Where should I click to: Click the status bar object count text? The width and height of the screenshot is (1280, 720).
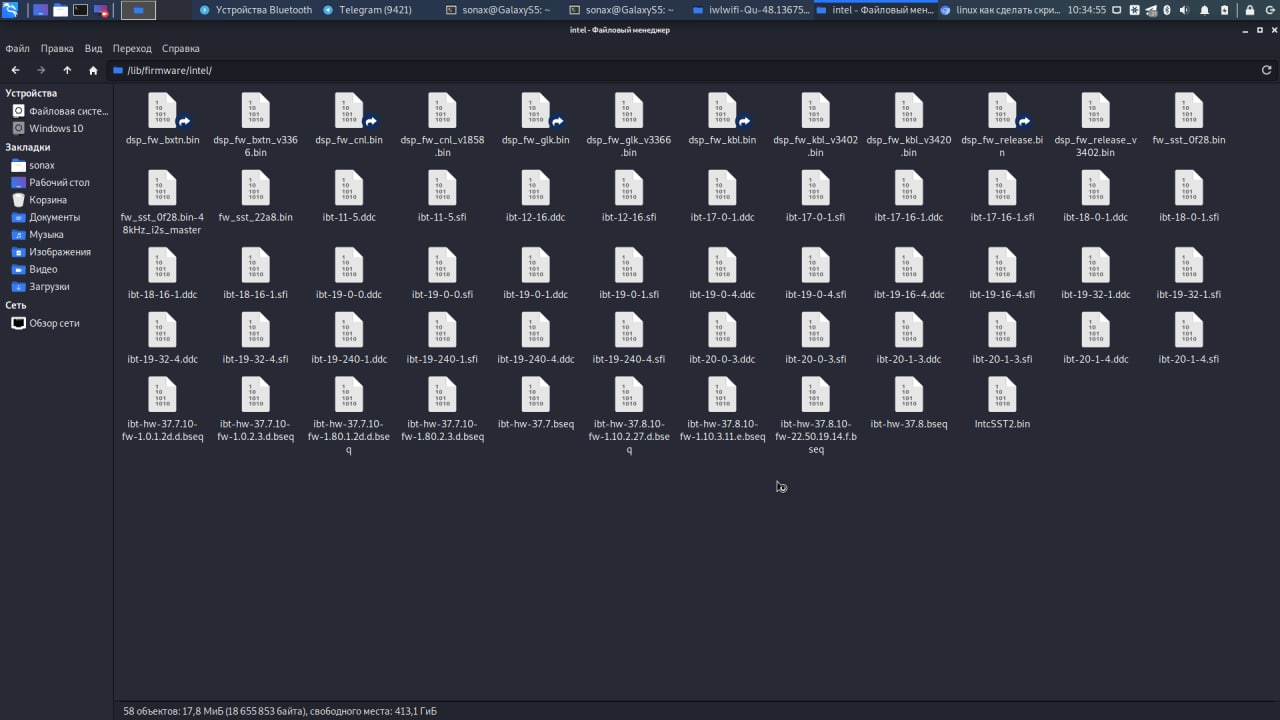(279, 711)
